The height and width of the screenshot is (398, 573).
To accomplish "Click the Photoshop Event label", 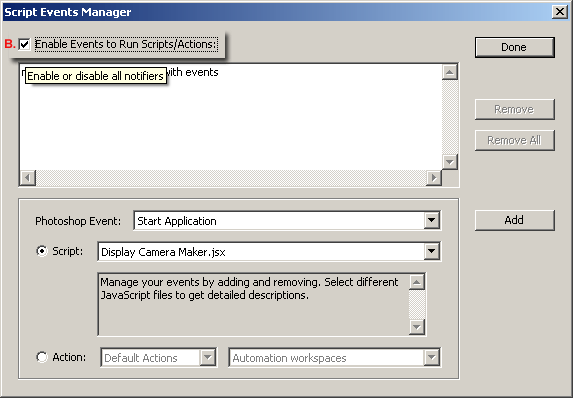I will (78, 221).
